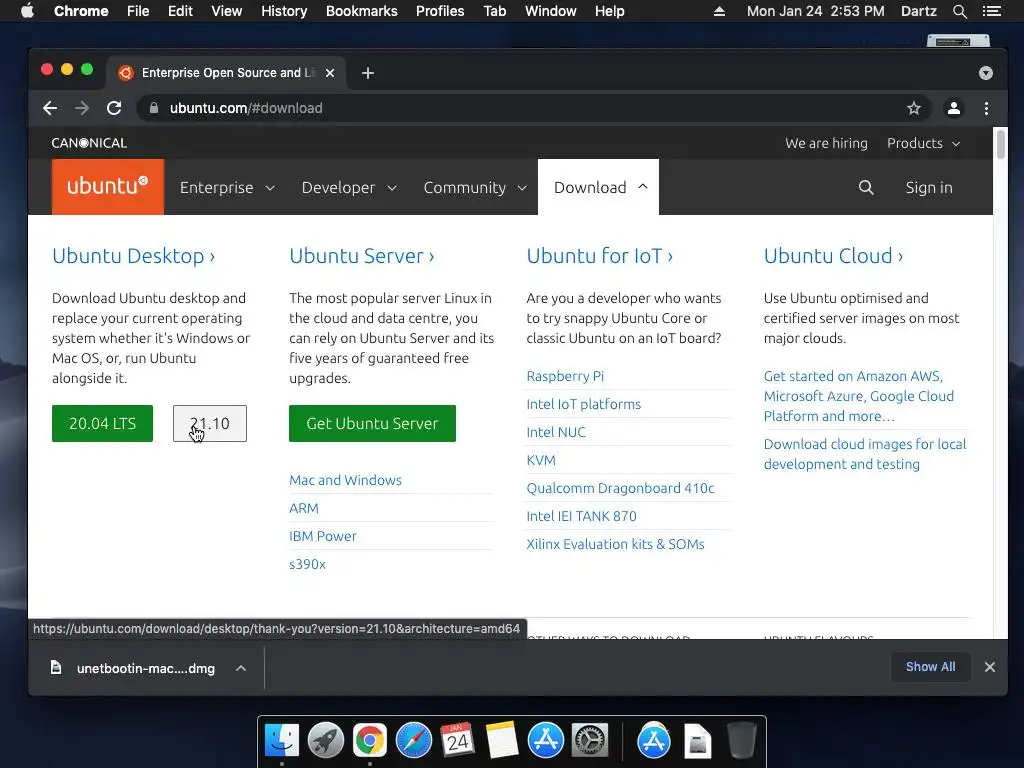Image resolution: width=1024 pixels, height=768 pixels.
Task: Click Show All downloads
Action: pyautogui.click(x=930, y=667)
